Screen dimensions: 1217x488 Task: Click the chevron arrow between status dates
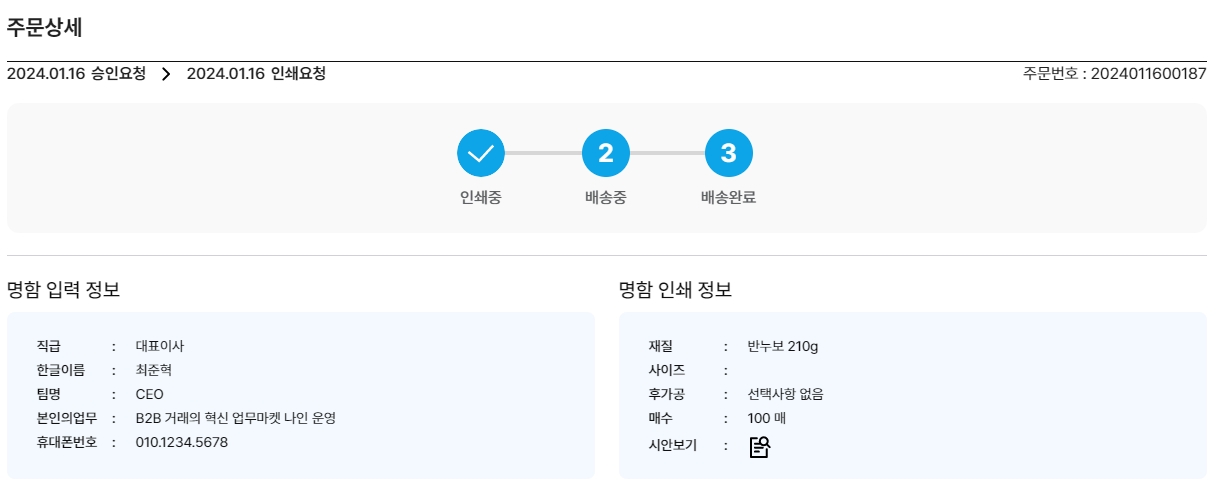166,74
